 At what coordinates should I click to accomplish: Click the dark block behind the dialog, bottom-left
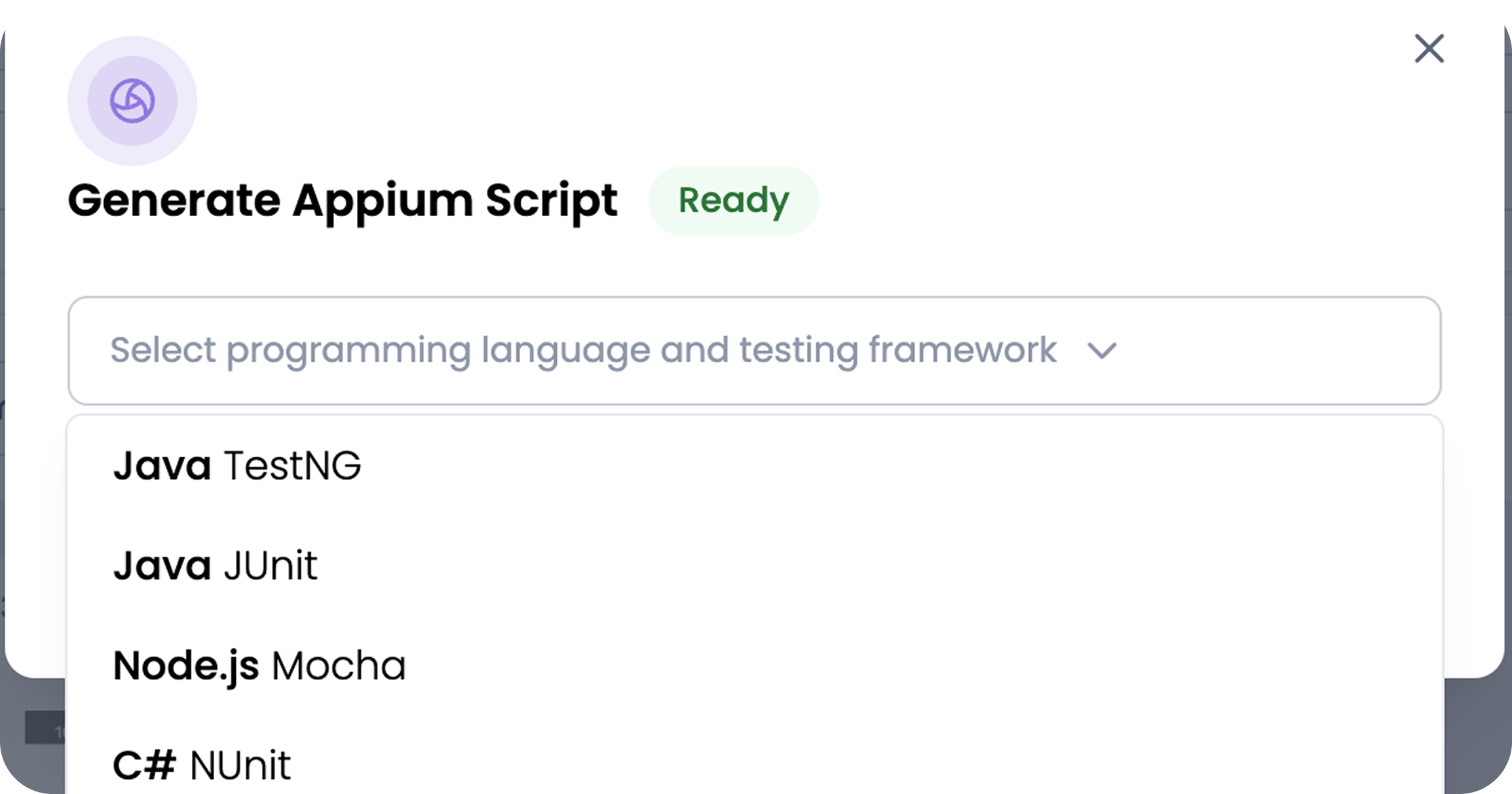43,727
